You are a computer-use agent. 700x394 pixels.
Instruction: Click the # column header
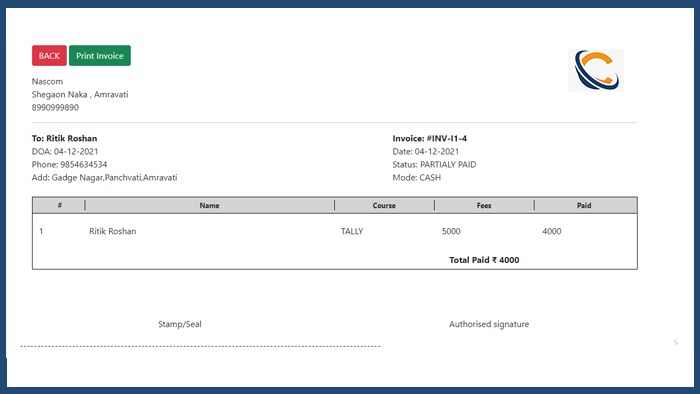59,205
